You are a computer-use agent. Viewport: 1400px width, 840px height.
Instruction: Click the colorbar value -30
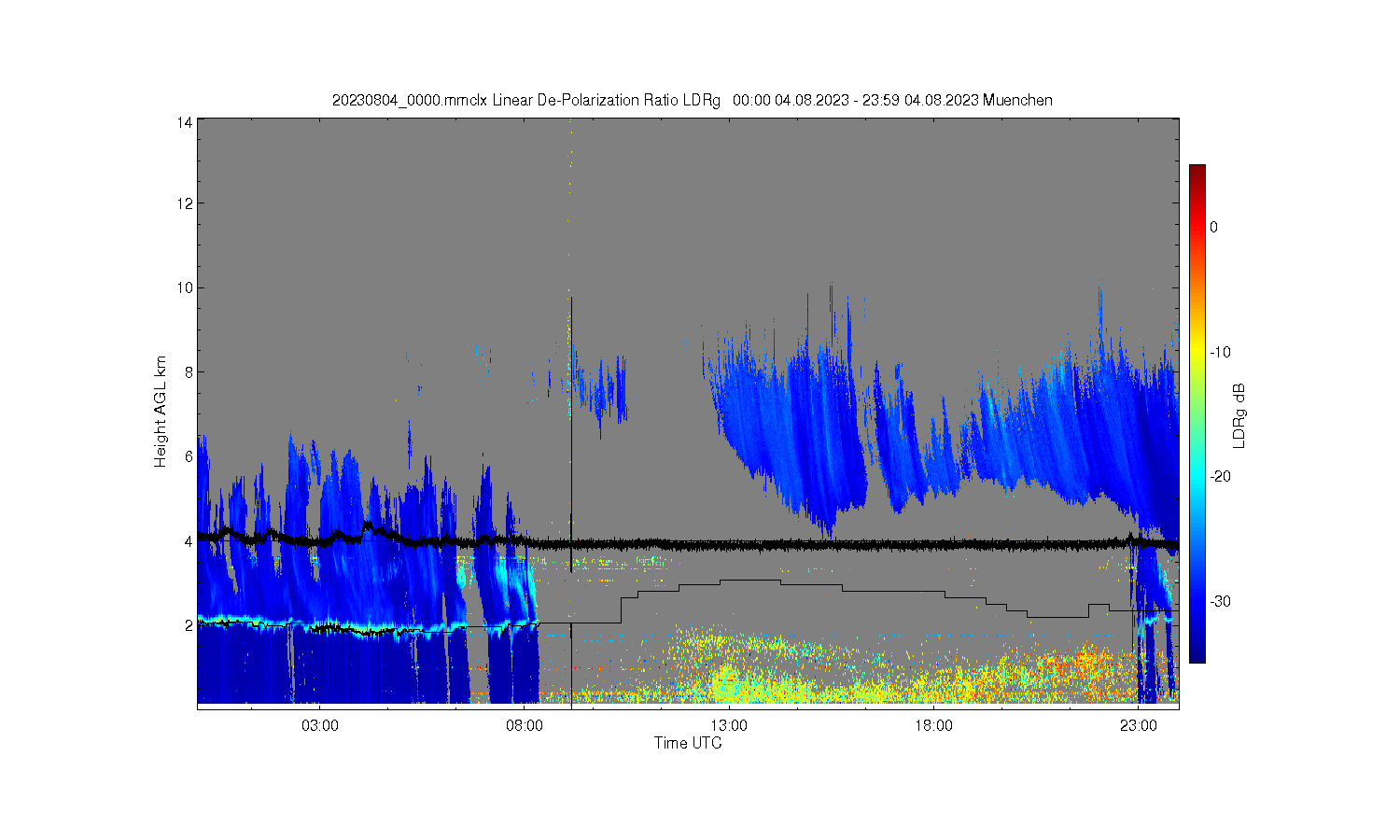click(1221, 601)
